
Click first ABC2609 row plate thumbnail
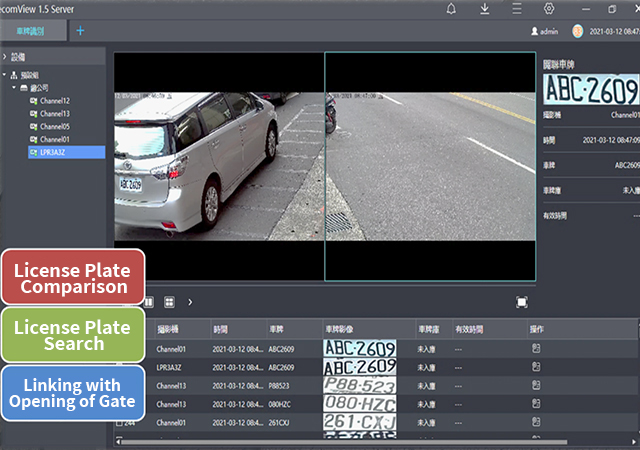[x=360, y=349]
